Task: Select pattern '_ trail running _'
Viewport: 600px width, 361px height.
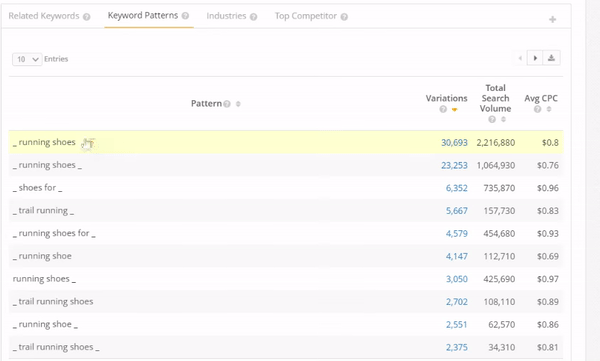Action: coord(43,211)
